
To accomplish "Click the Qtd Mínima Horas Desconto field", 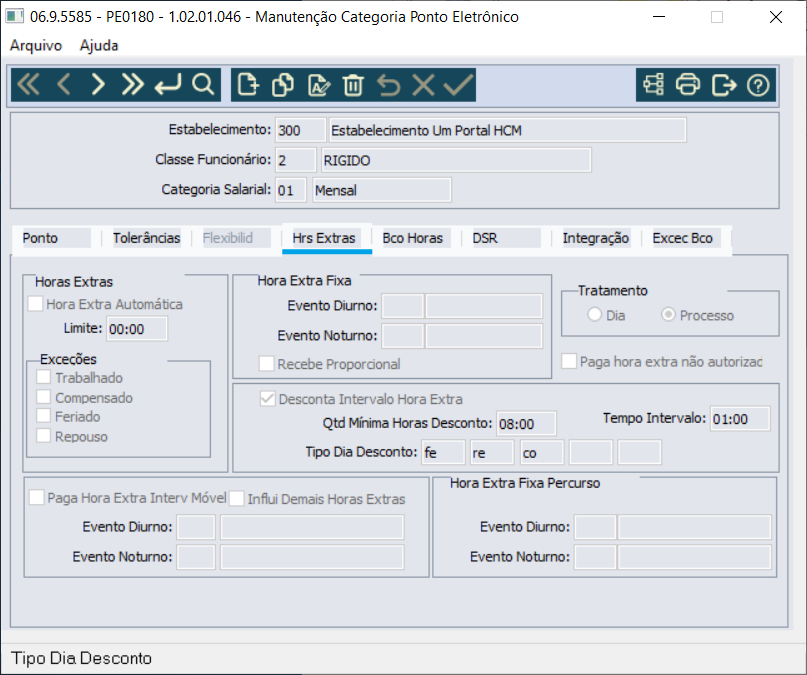I will (526, 423).
